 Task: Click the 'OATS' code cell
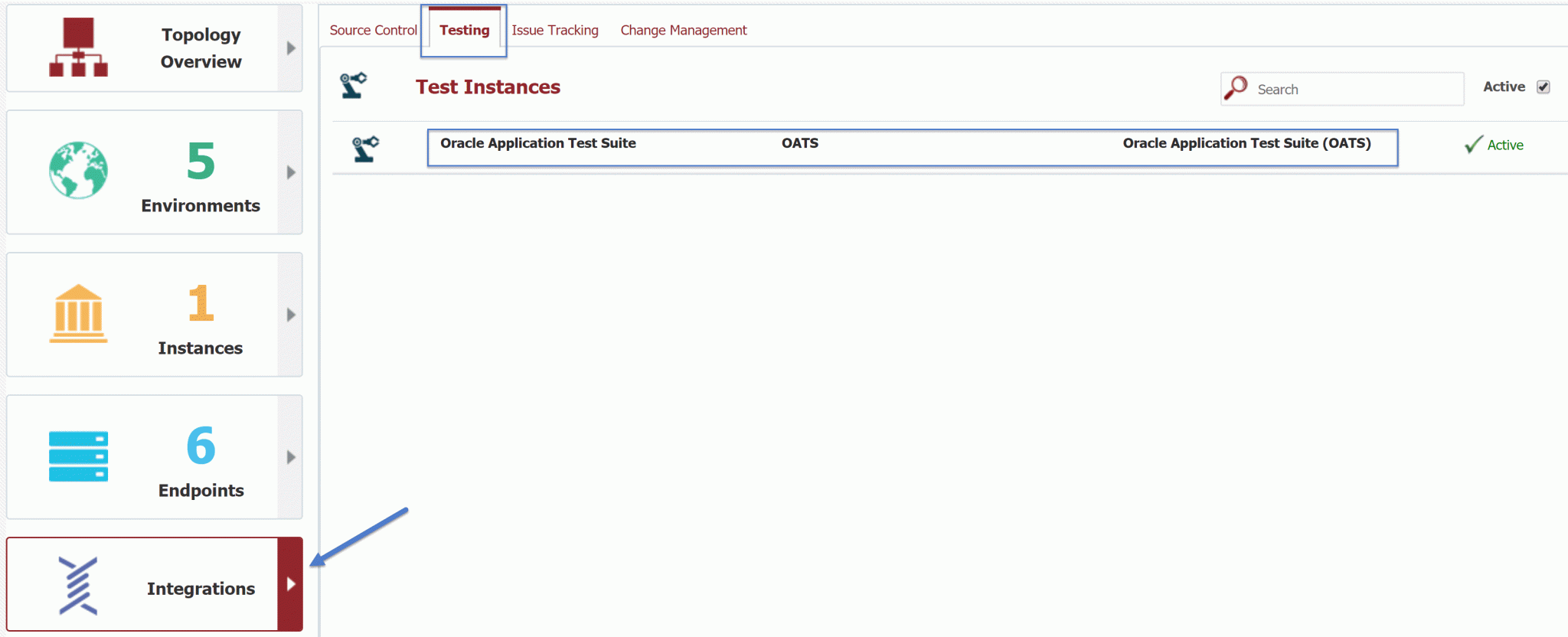[800, 143]
